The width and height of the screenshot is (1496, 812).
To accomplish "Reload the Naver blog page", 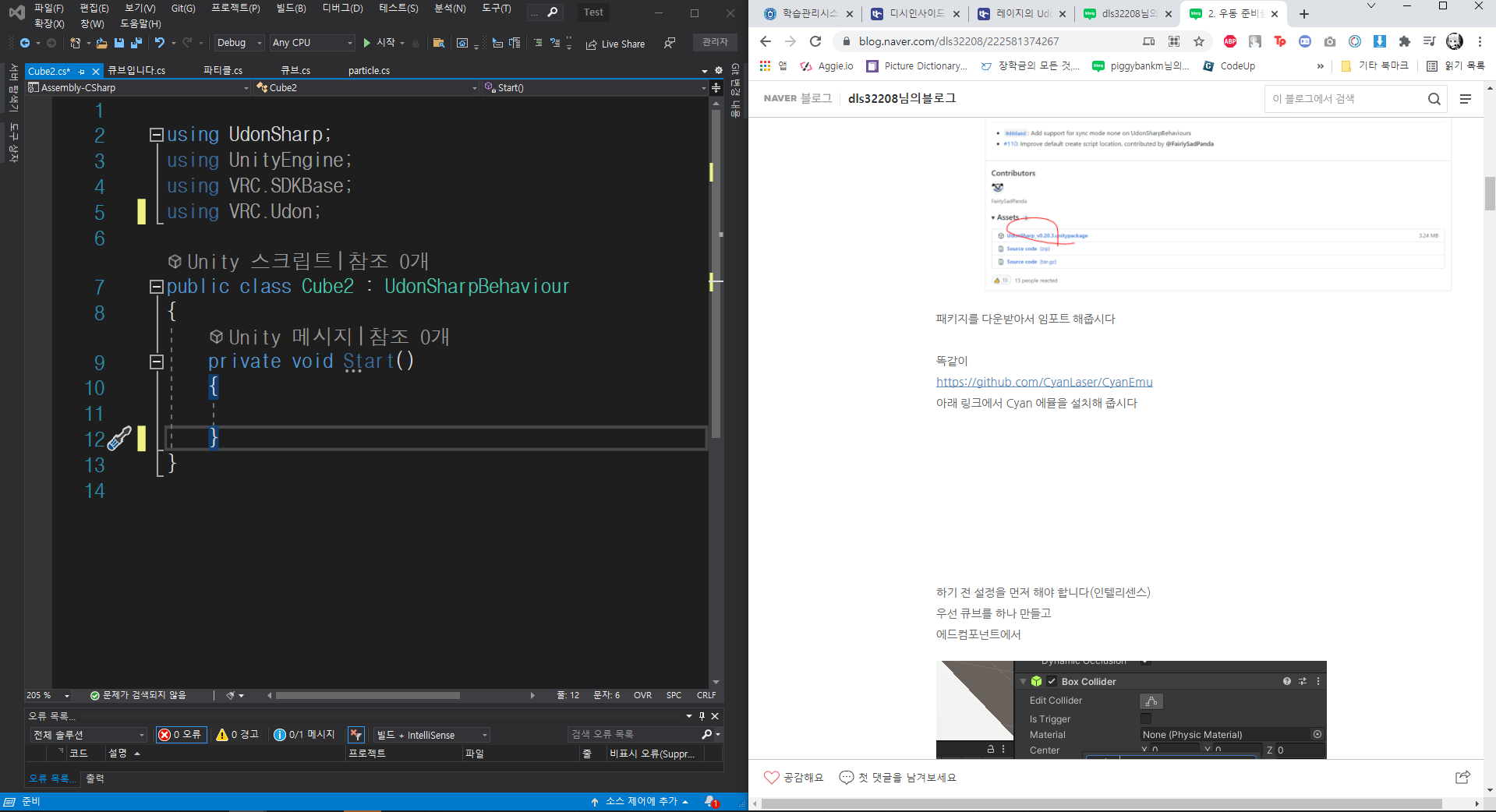I will (815, 41).
